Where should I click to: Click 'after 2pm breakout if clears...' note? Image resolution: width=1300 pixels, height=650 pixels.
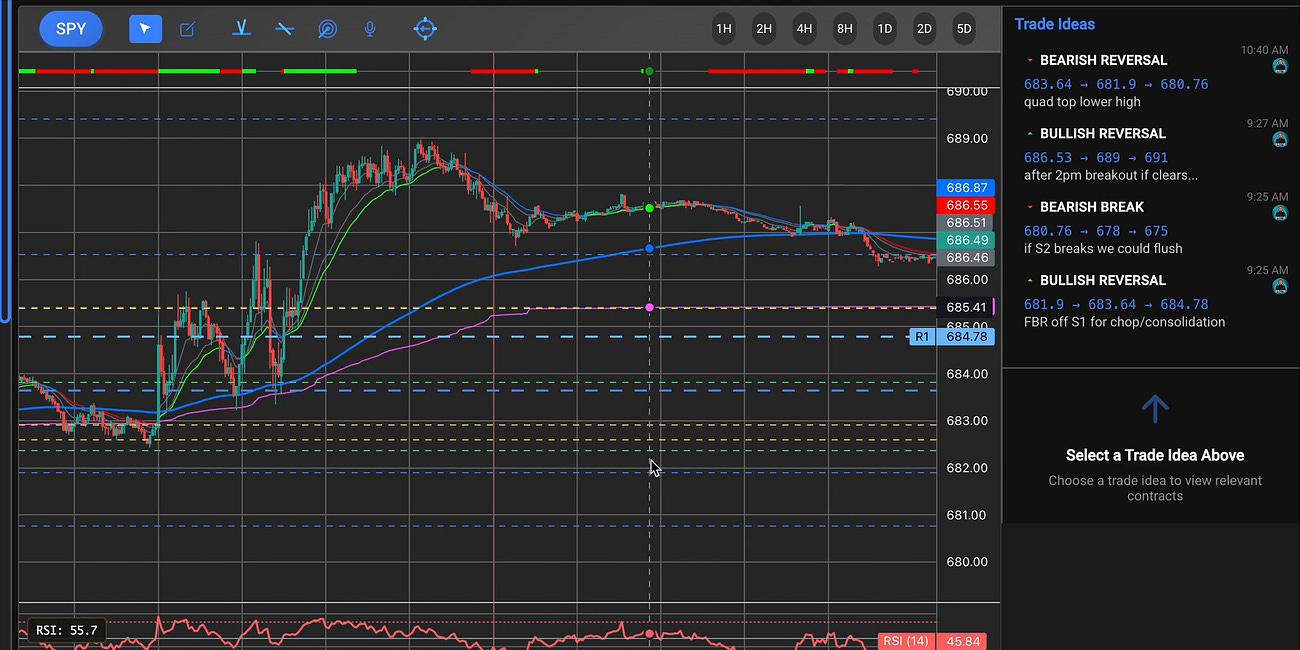pyautogui.click(x=1111, y=175)
